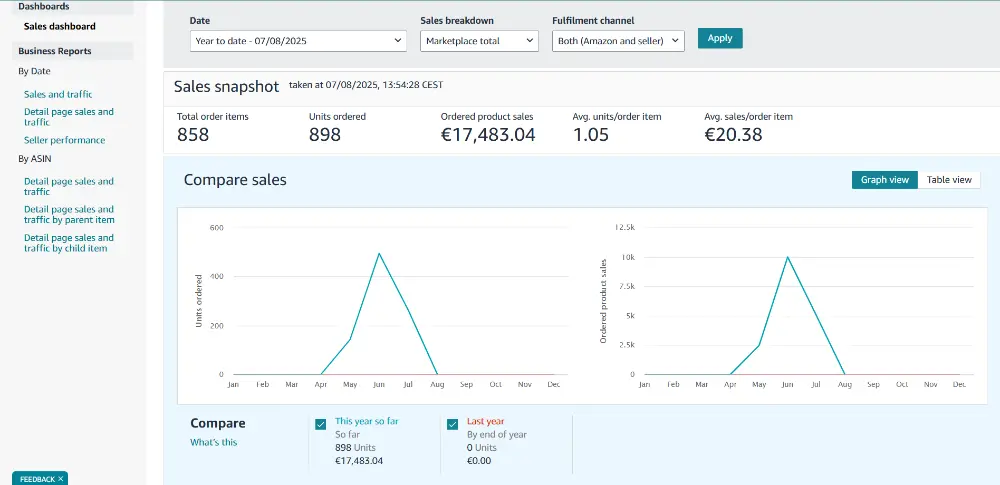Switch to Table view
The image size is (1000, 485).
pos(949,180)
